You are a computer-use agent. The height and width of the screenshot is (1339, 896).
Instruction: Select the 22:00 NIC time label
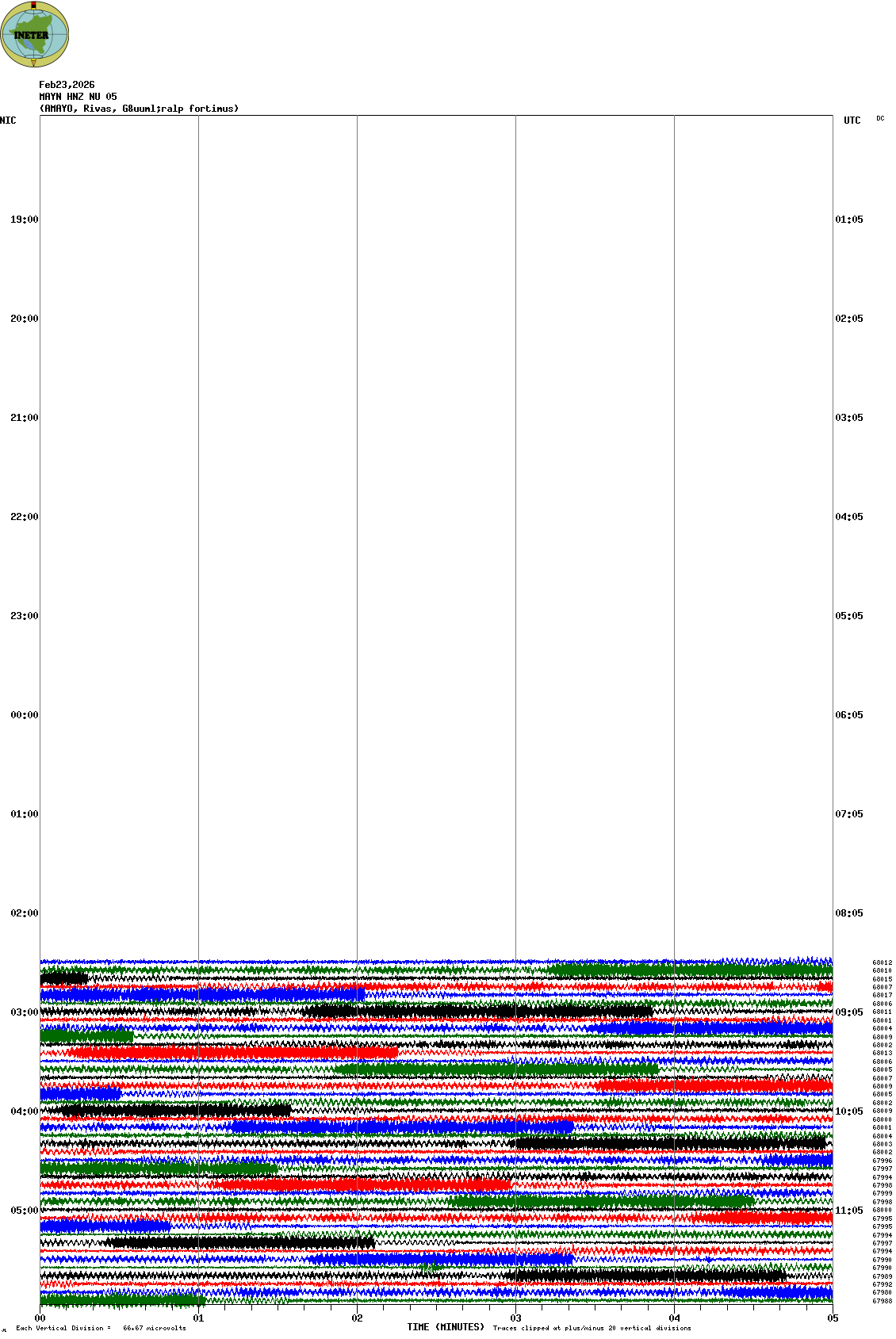(x=24, y=517)
